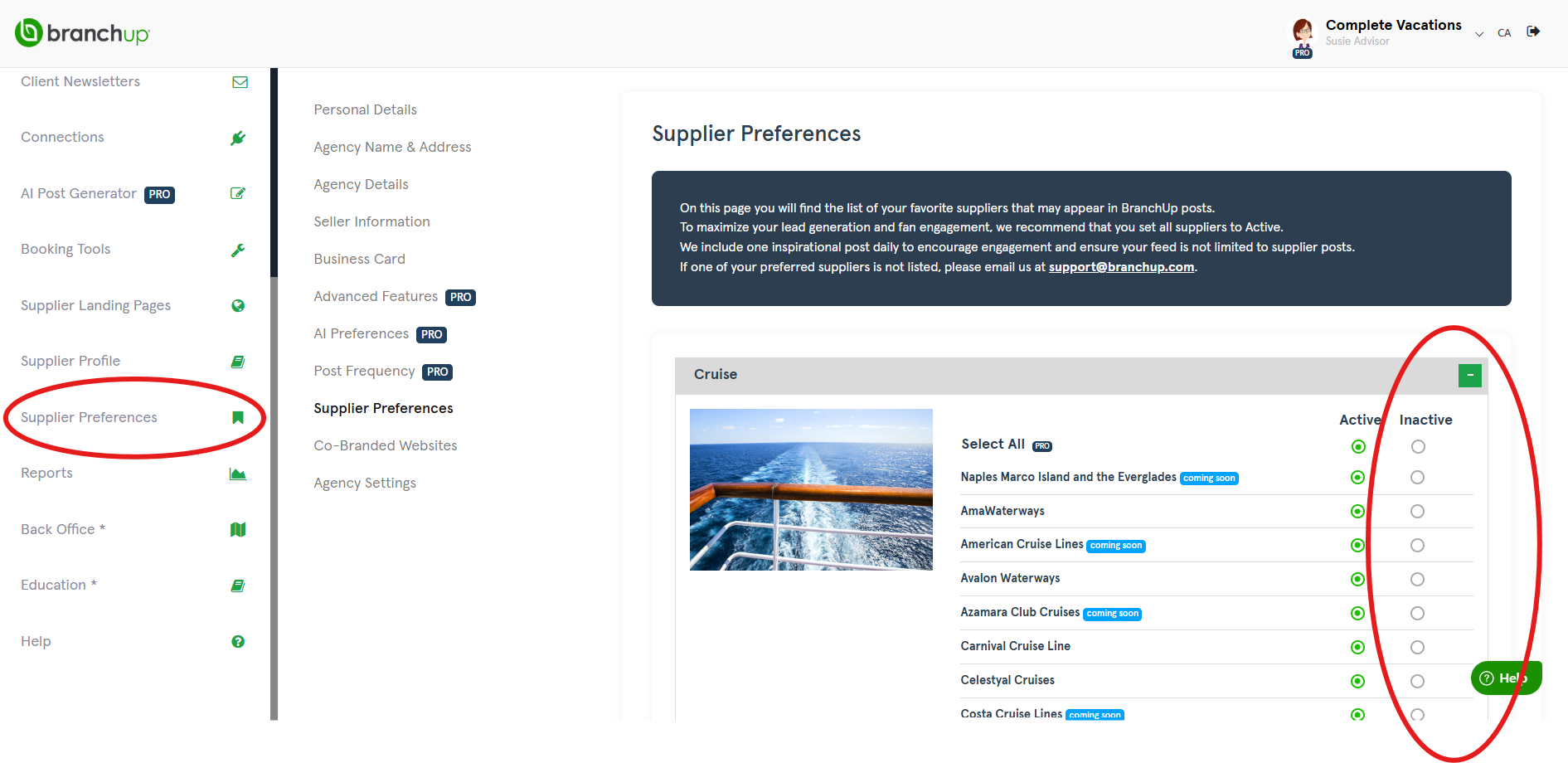1568x763 pixels.
Task: Click the Celestyal Cruises supplier name
Action: (x=1007, y=680)
